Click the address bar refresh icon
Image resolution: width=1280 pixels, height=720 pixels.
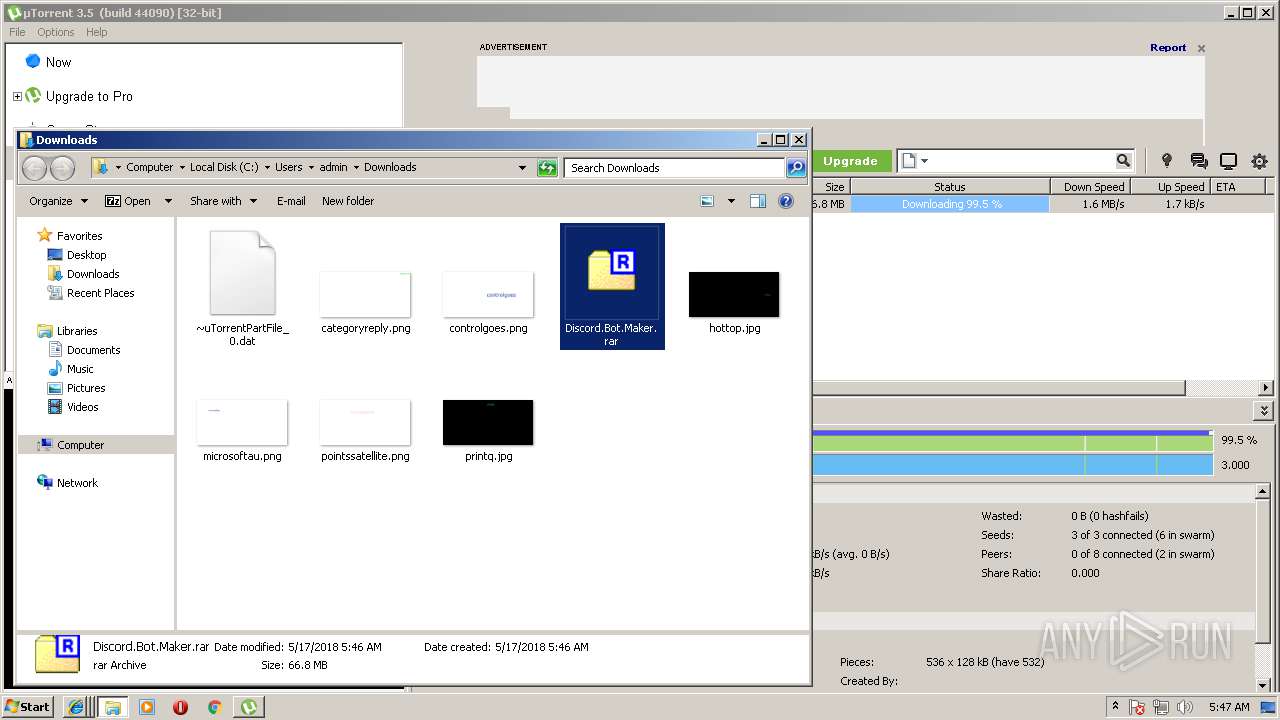coord(547,168)
